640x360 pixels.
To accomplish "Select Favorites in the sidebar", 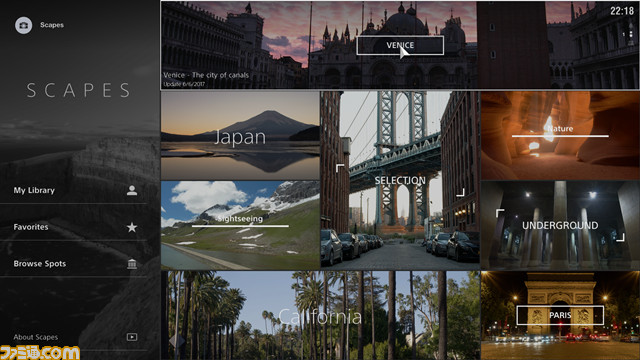I will 73,227.
